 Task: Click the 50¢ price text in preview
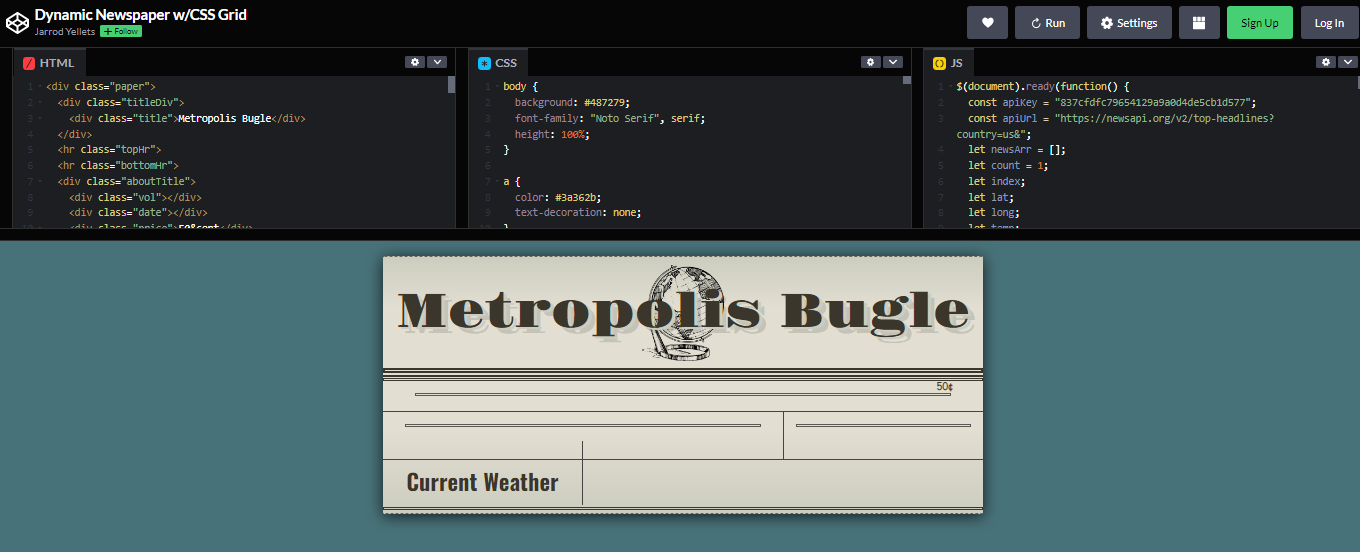944,387
